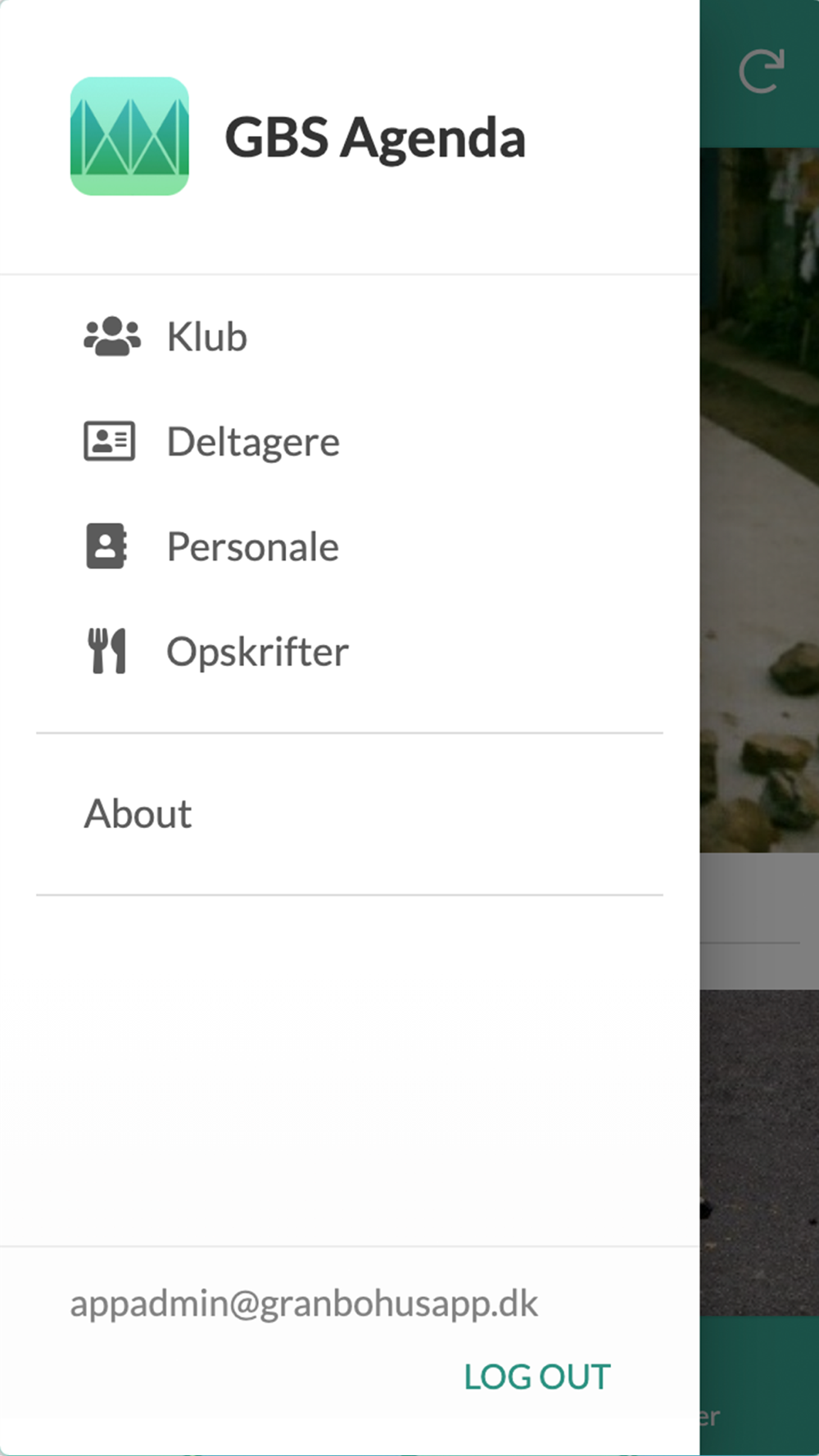Click the Klub people group icon
Viewport: 819px width, 1456px height.
pos(112,337)
